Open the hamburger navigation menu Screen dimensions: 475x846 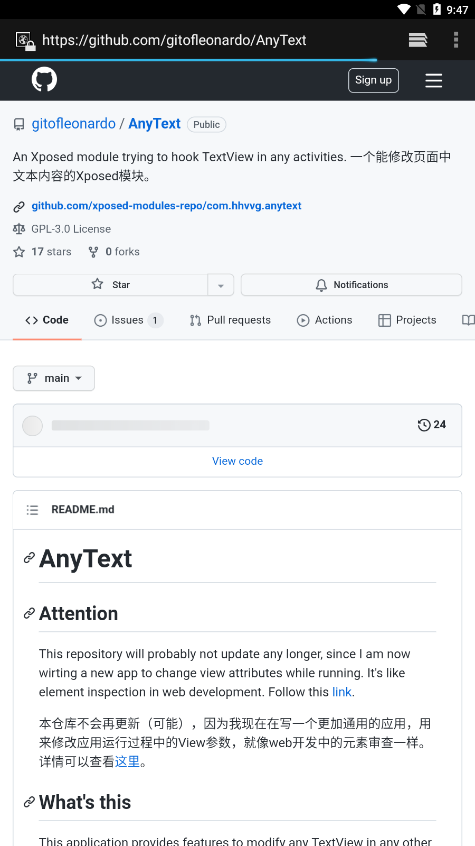pyautogui.click(x=433, y=80)
